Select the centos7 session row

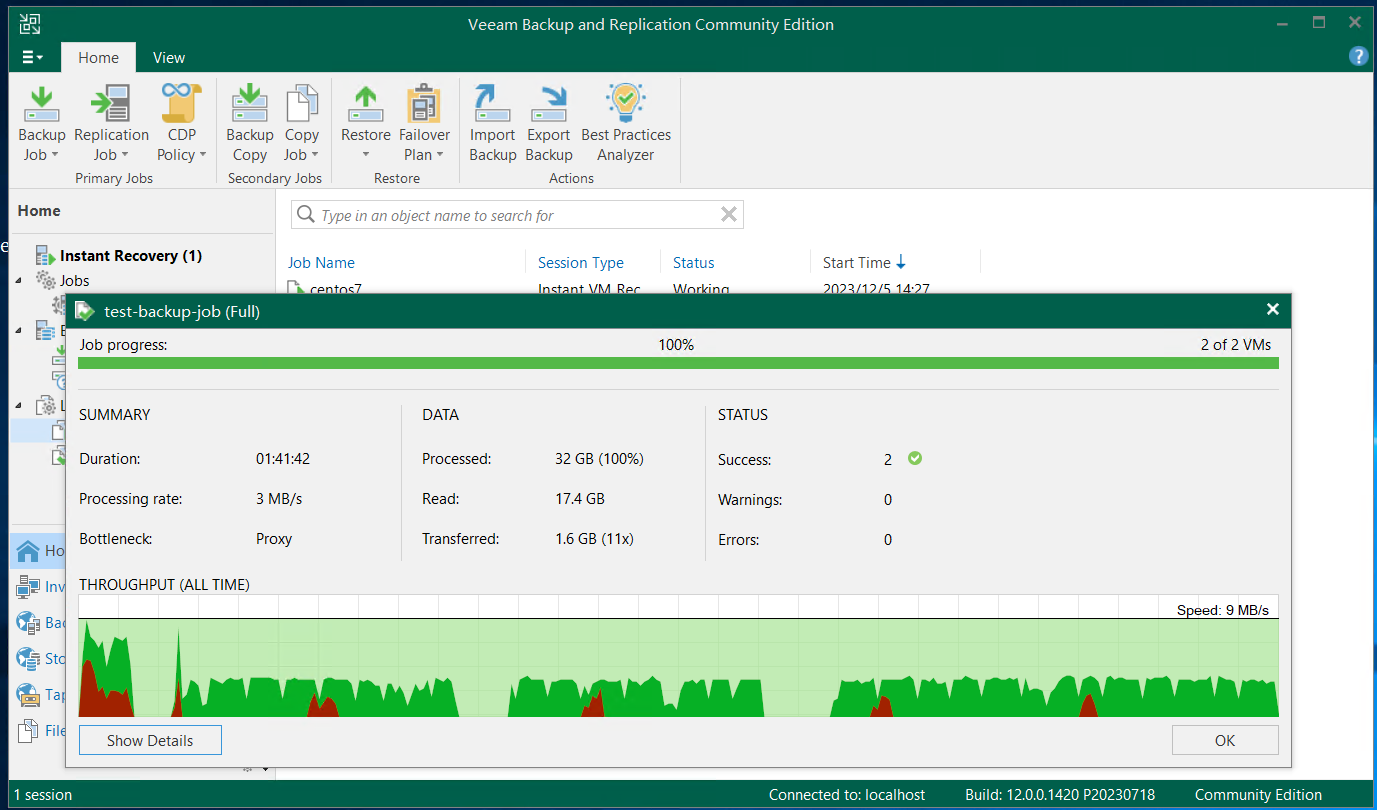click(632, 289)
